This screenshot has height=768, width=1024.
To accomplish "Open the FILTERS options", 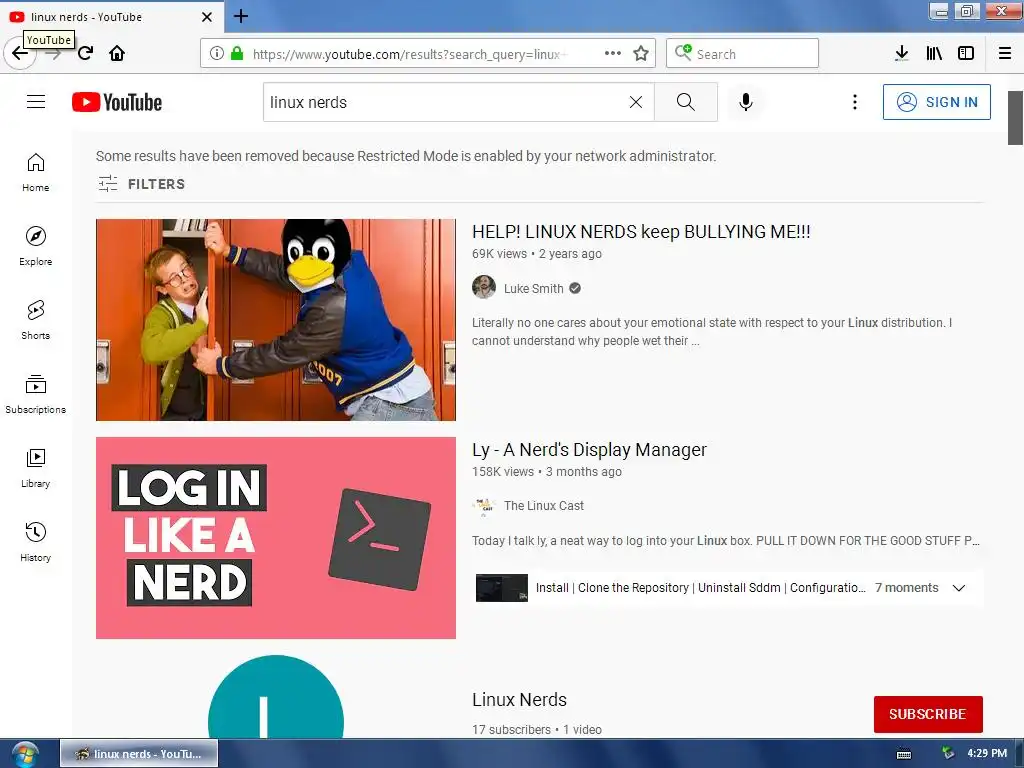I will coord(141,184).
